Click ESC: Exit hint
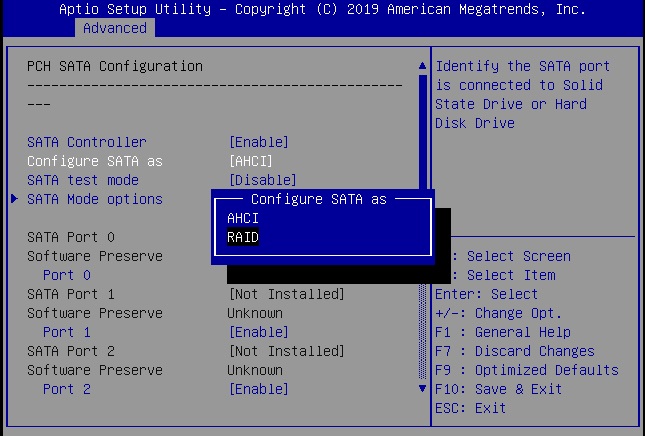The width and height of the screenshot is (645, 436). point(471,408)
